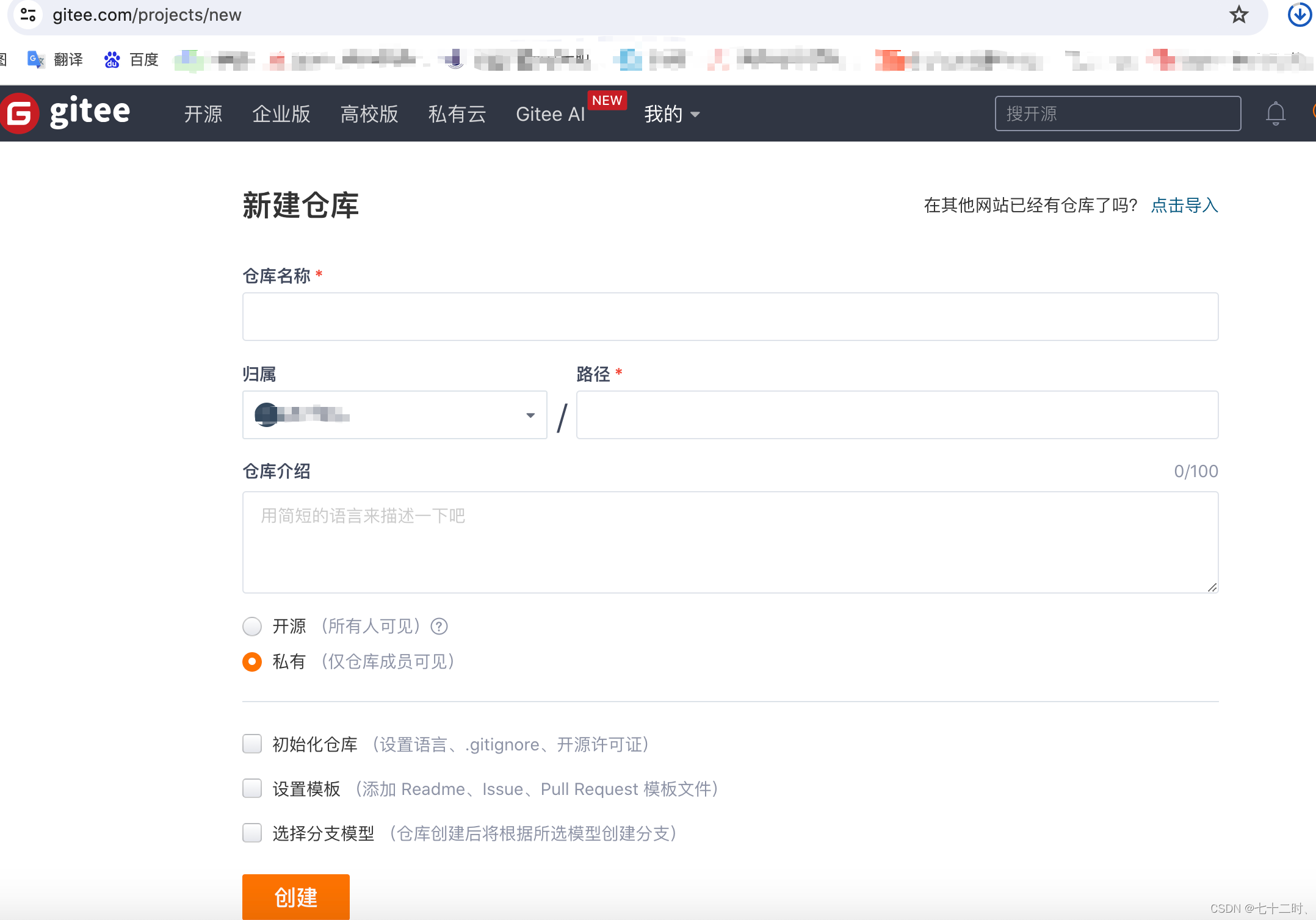Viewport: 1316px width, 920px height.
Task: Open the Gitee AI menu item
Action: (550, 114)
